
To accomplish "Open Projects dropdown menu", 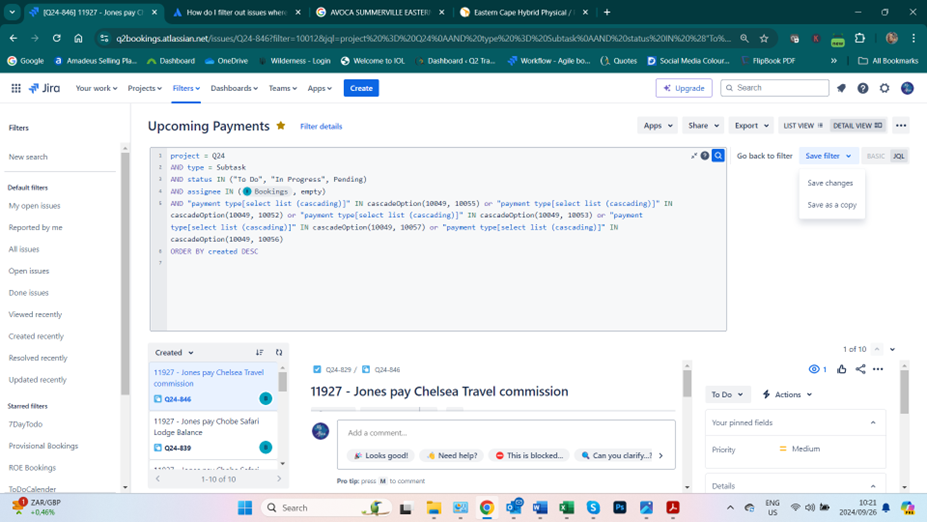I will (145, 88).
